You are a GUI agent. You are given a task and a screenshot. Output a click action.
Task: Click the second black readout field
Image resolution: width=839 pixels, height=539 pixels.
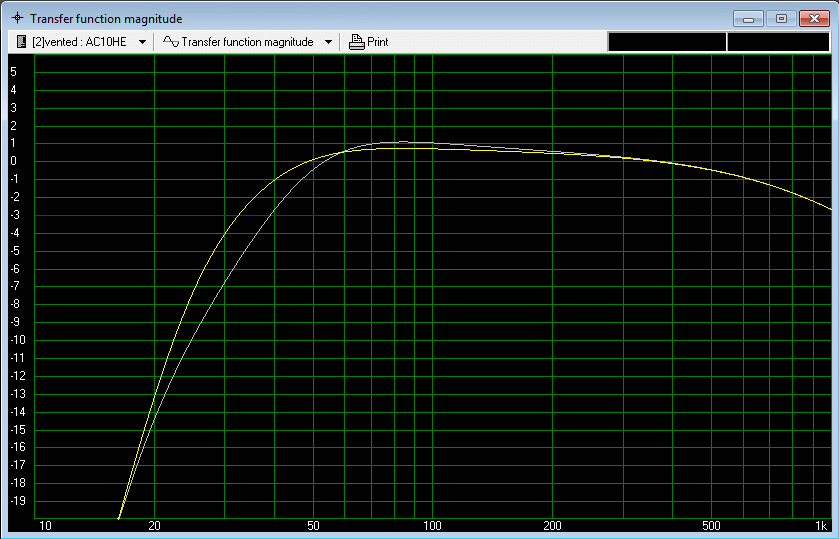(x=778, y=42)
